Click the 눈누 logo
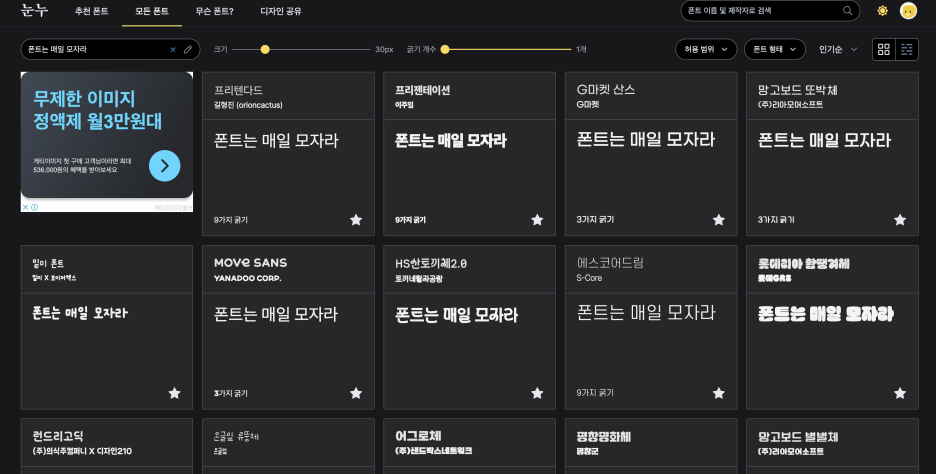The image size is (936, 474). pyautogui.click(x=34, y=11)
